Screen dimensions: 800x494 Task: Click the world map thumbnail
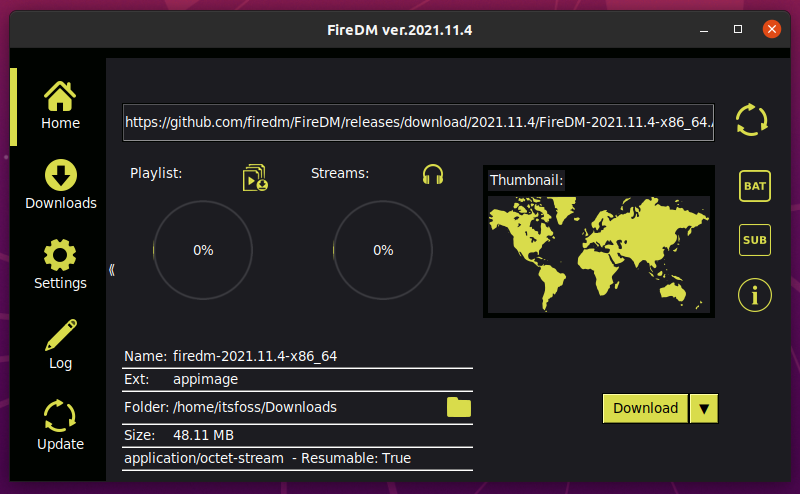coord(598,254)
